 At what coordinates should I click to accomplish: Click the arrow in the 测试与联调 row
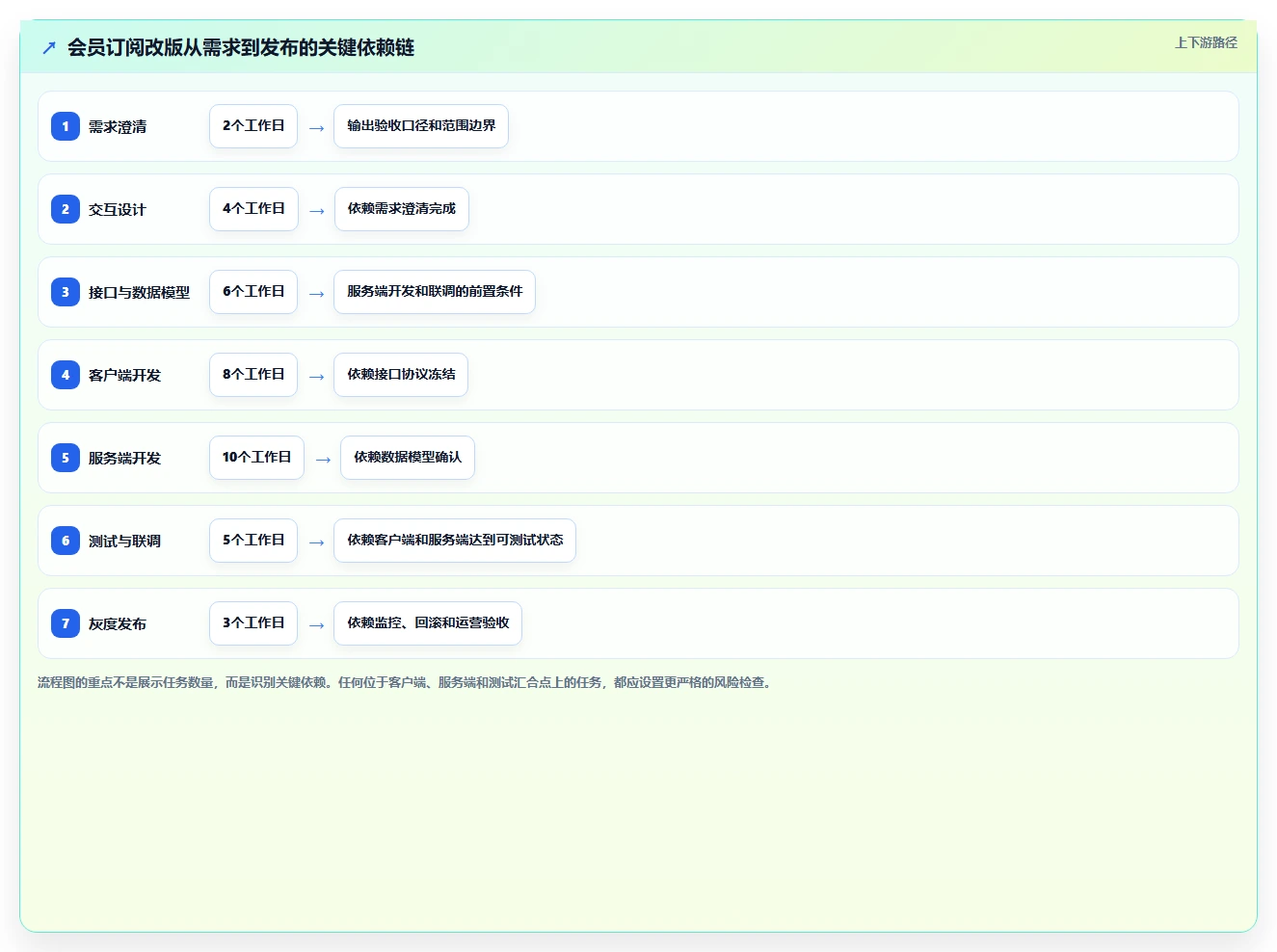(316, 542)
